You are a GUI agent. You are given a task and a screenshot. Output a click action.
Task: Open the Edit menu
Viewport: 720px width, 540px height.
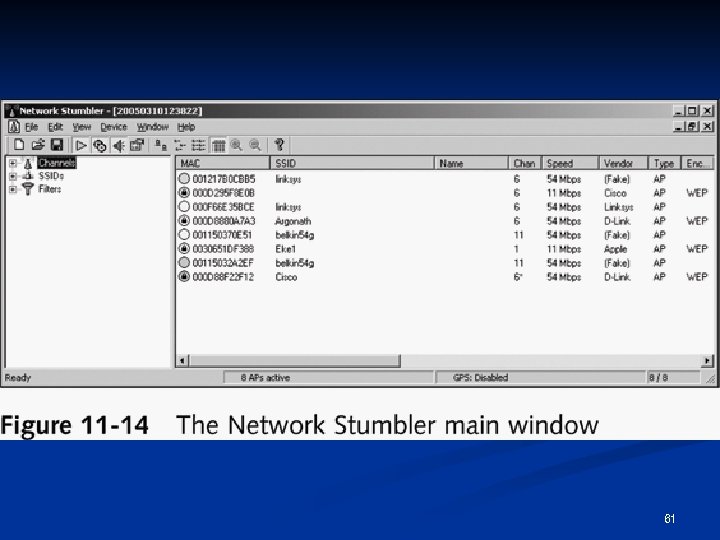(55, 127)
